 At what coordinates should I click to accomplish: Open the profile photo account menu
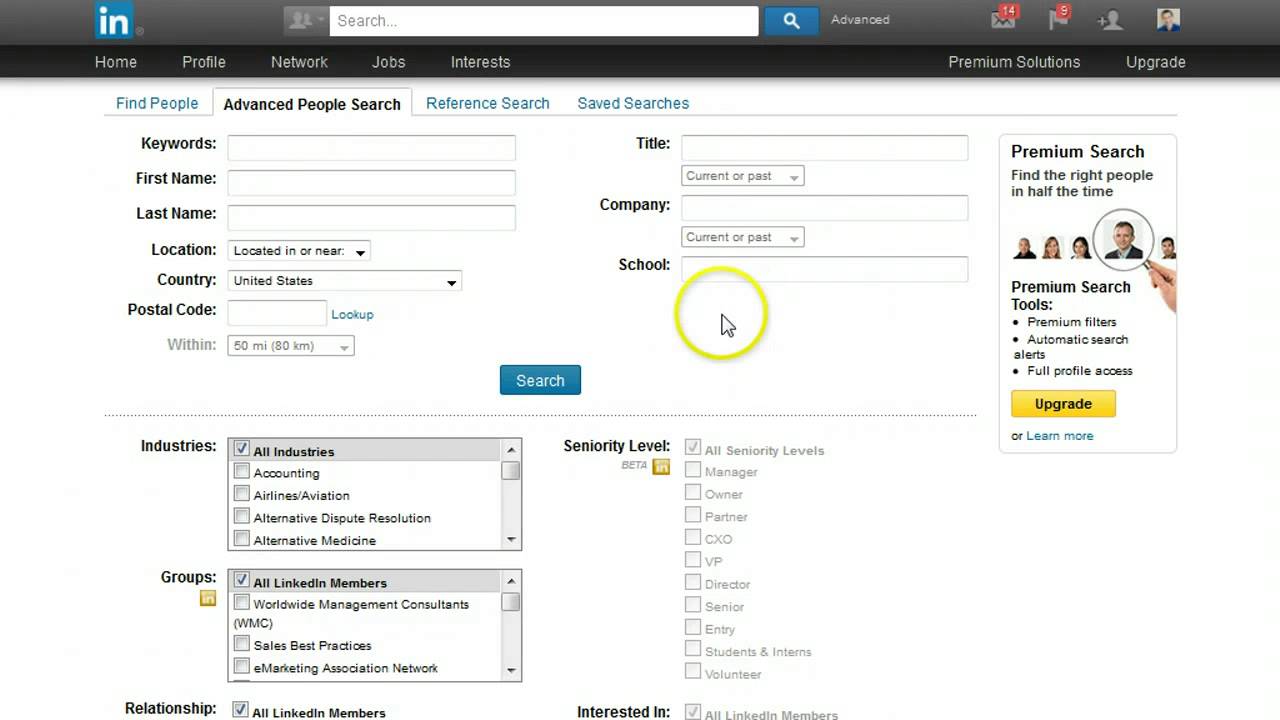[1168, 19]
